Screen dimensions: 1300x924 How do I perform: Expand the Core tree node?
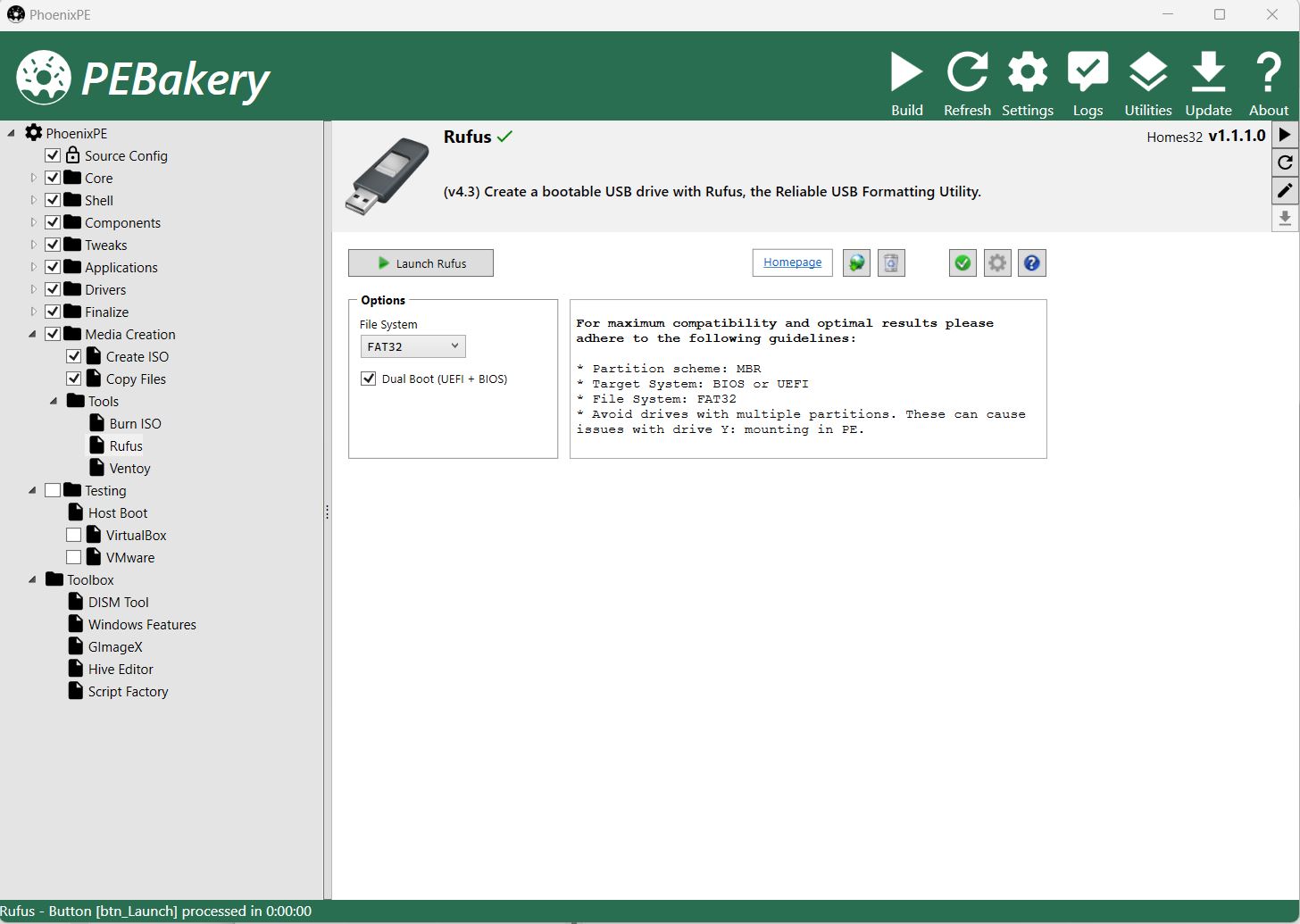[x=34, y=178]
